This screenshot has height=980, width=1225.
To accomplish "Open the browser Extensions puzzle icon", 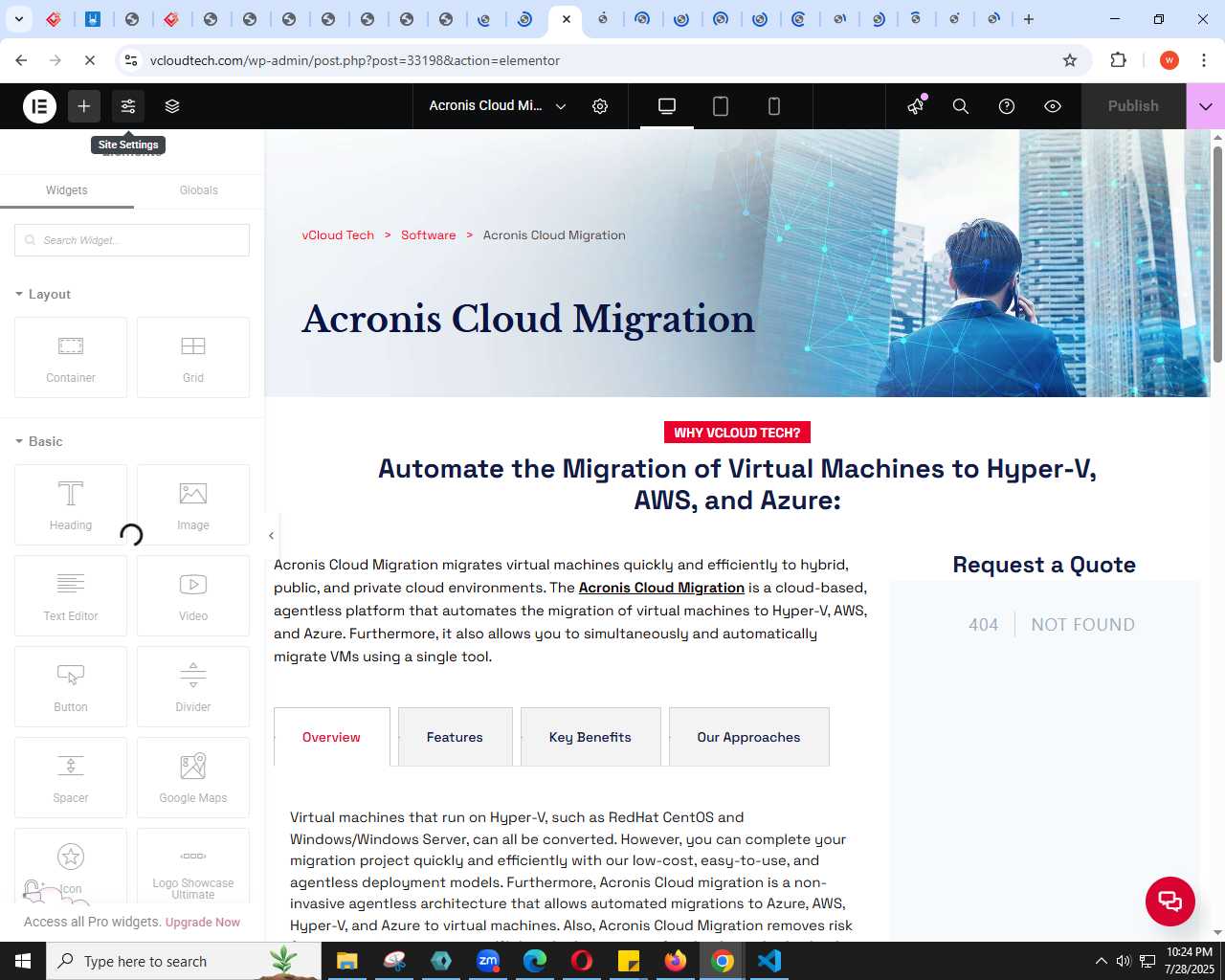I will 1118,60.
